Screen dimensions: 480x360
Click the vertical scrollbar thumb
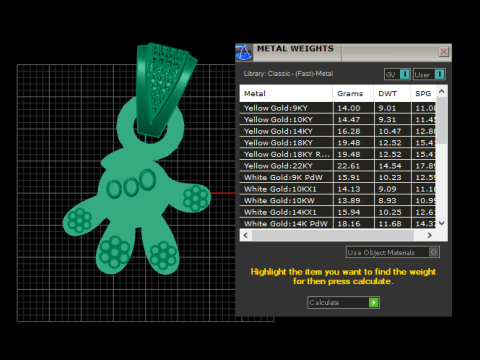click(x=442, y=121)
